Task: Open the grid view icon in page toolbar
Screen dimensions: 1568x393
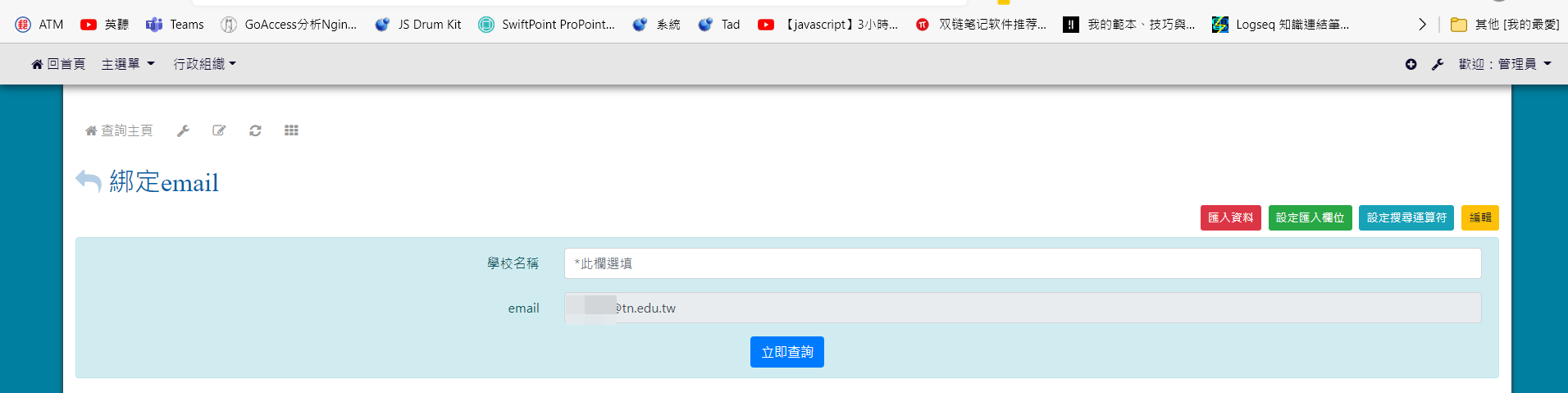Action: 291,131
